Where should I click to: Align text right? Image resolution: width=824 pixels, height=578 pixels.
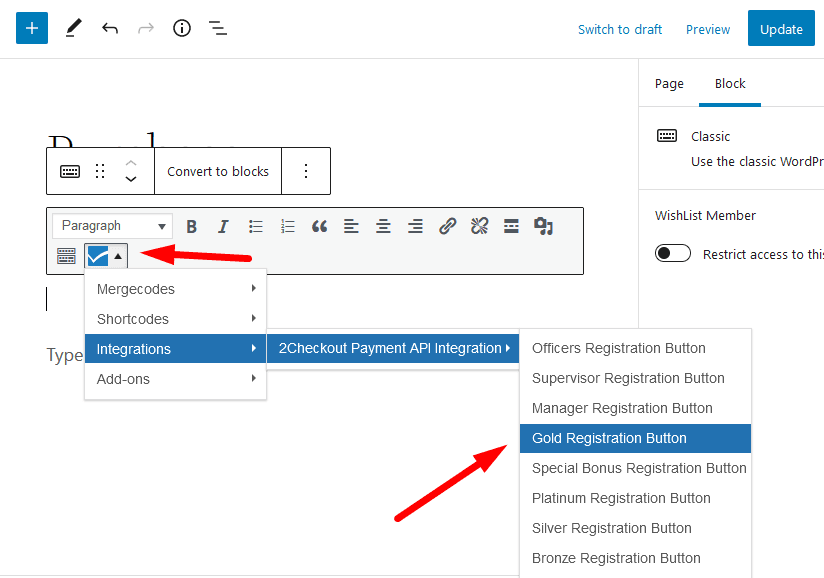[x=415, y=226]
